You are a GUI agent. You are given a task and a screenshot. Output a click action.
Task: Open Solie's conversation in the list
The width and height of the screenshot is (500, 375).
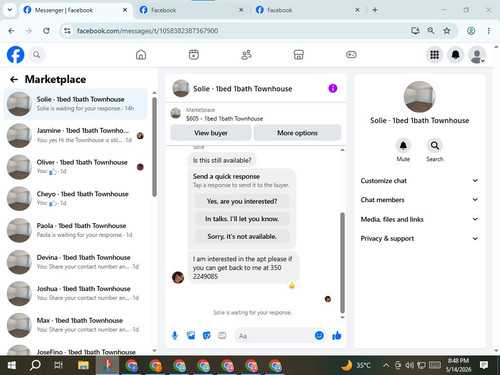[x=76, y=104]
